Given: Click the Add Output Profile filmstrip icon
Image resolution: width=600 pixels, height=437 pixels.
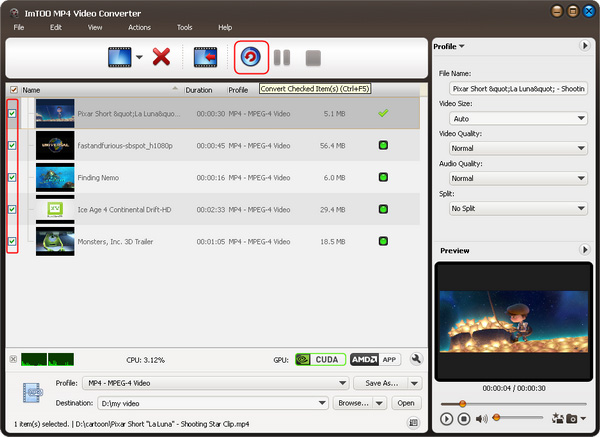Looking at the screenshot, I should click(205, 57).
